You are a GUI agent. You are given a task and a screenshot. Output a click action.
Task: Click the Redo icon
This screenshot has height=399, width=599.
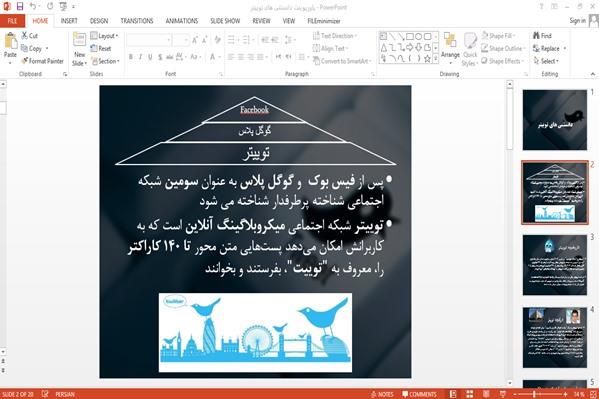[x=50, y=6]
